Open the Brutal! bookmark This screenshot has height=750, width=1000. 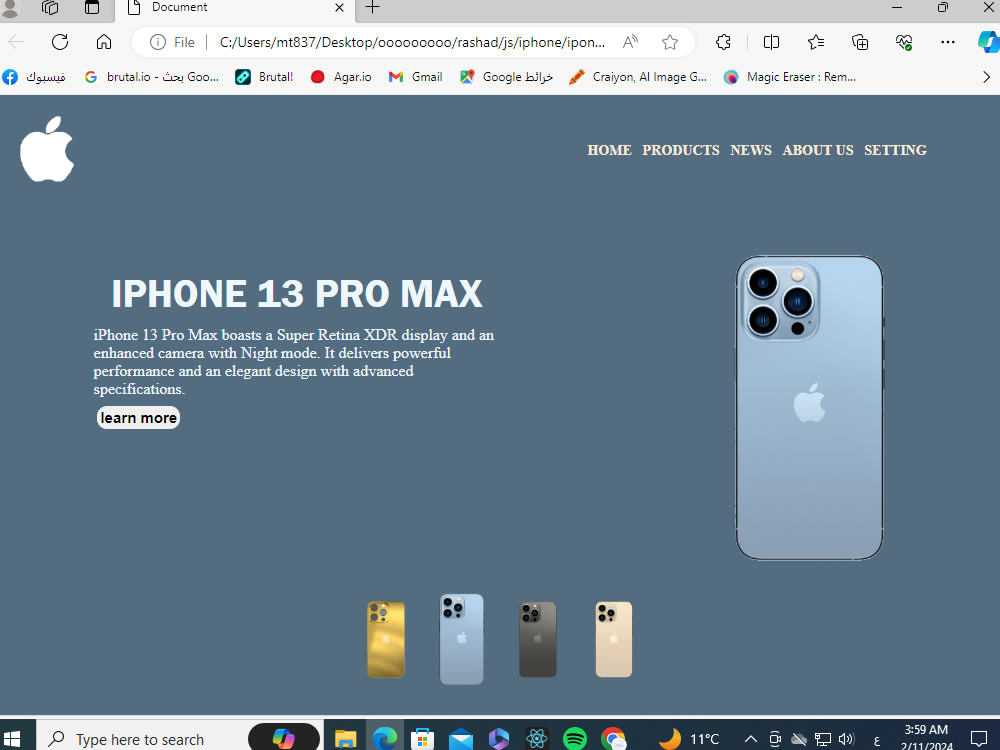[264, 77]
